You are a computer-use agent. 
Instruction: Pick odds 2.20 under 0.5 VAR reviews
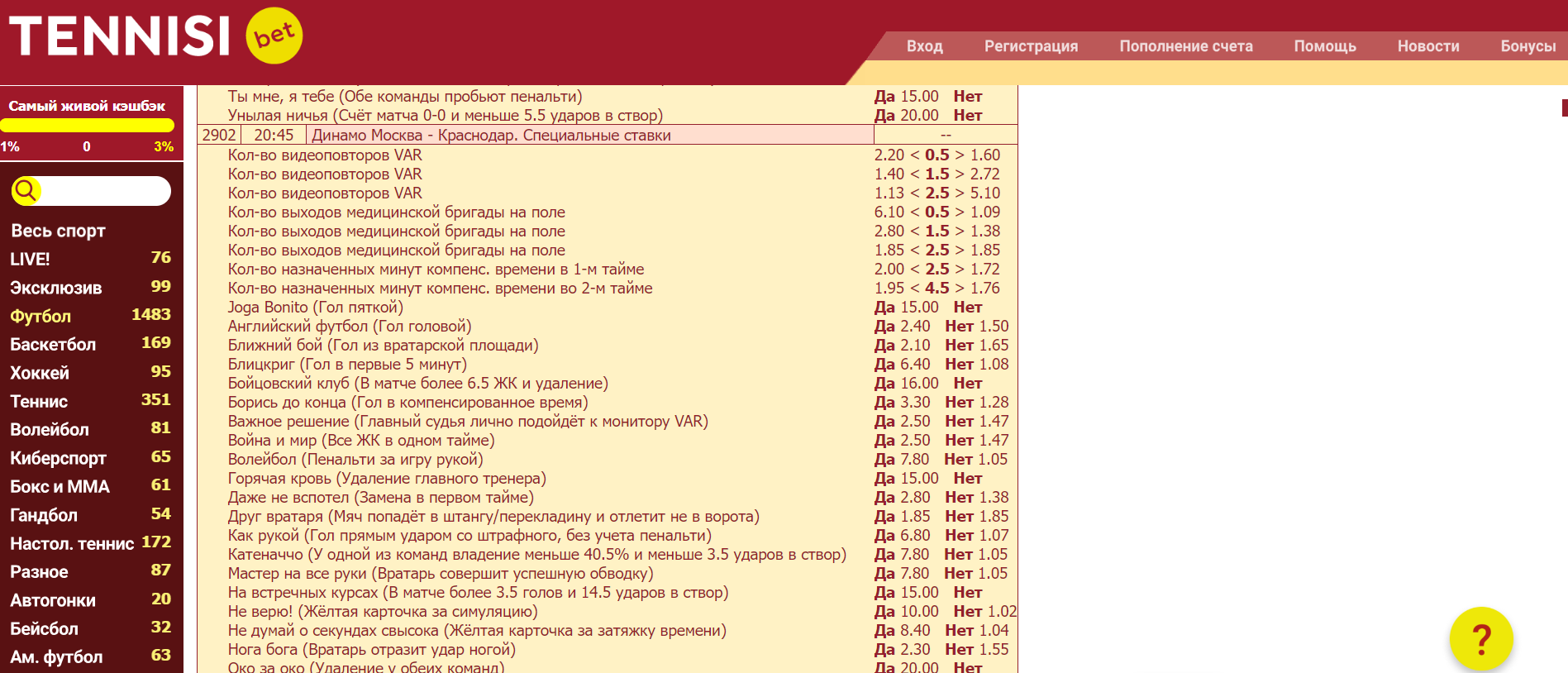coord(889,155)
